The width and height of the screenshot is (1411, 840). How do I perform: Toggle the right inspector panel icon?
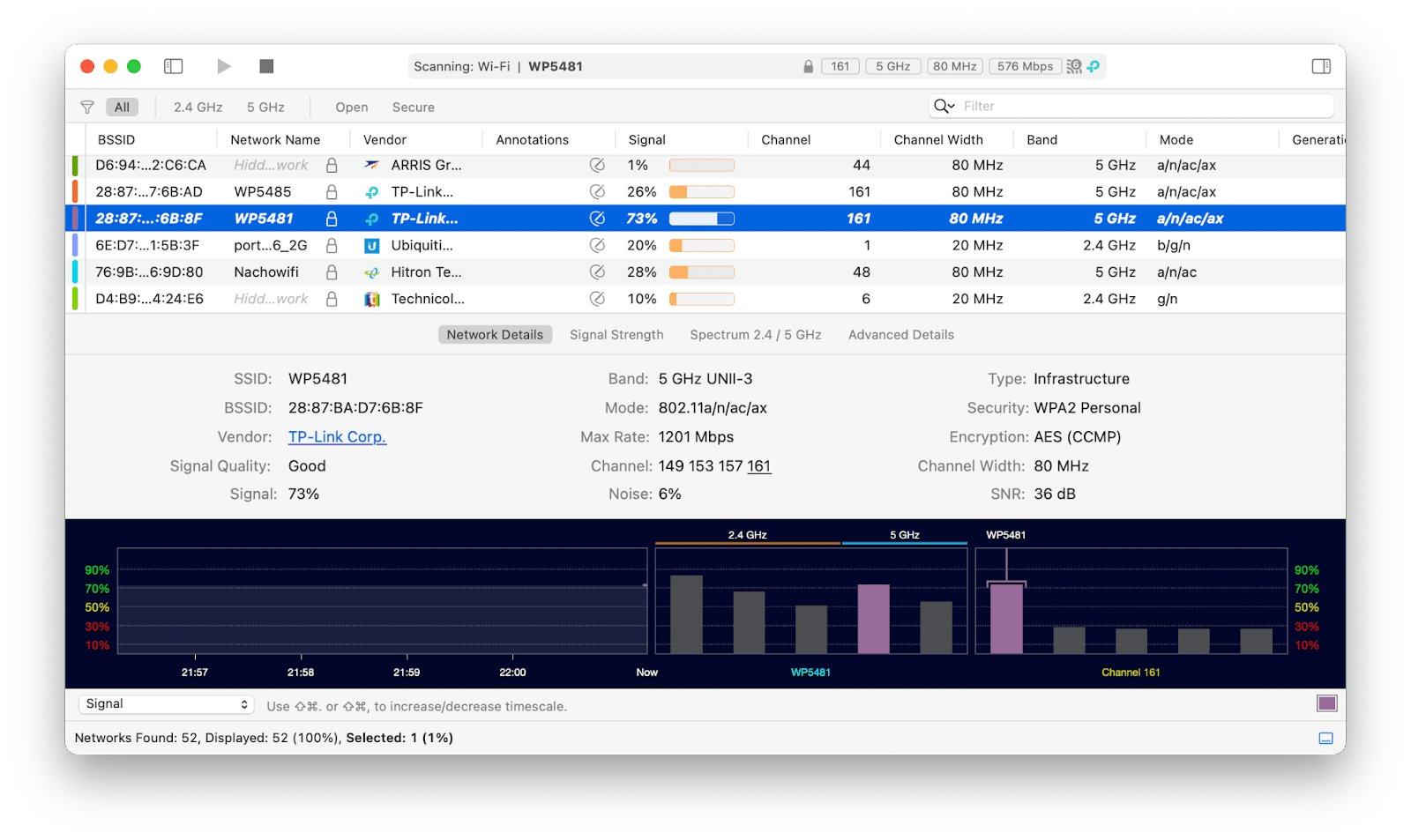pyautogui.click(x=1321, y=66)
